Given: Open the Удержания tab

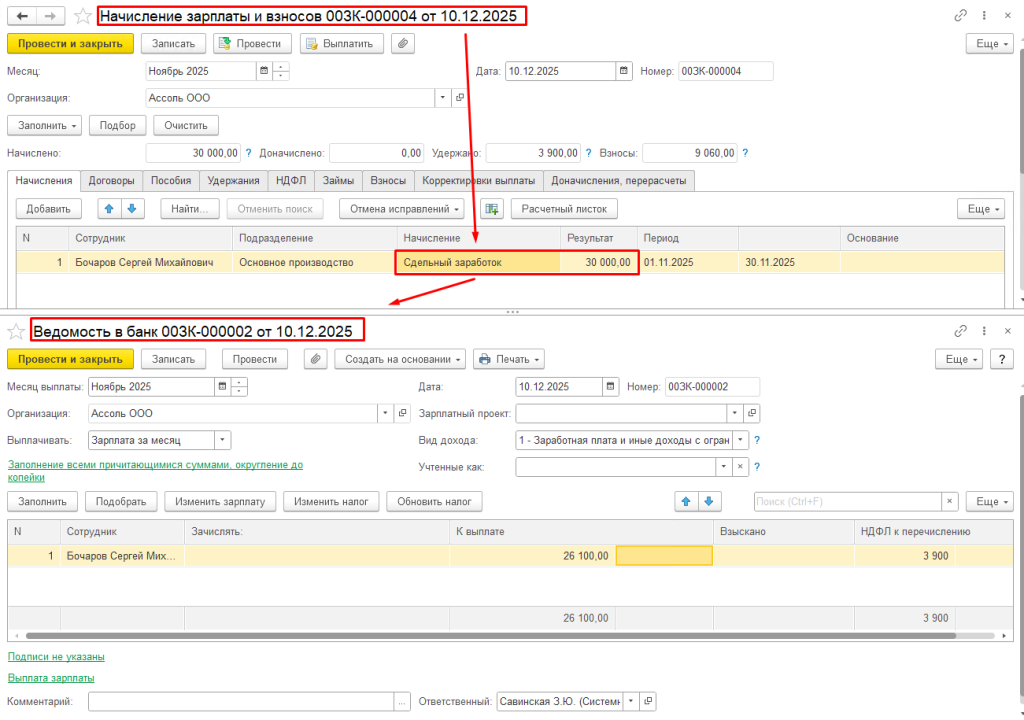Looking at the screenshot, I should pyautogui.click(x=234, y=181).
